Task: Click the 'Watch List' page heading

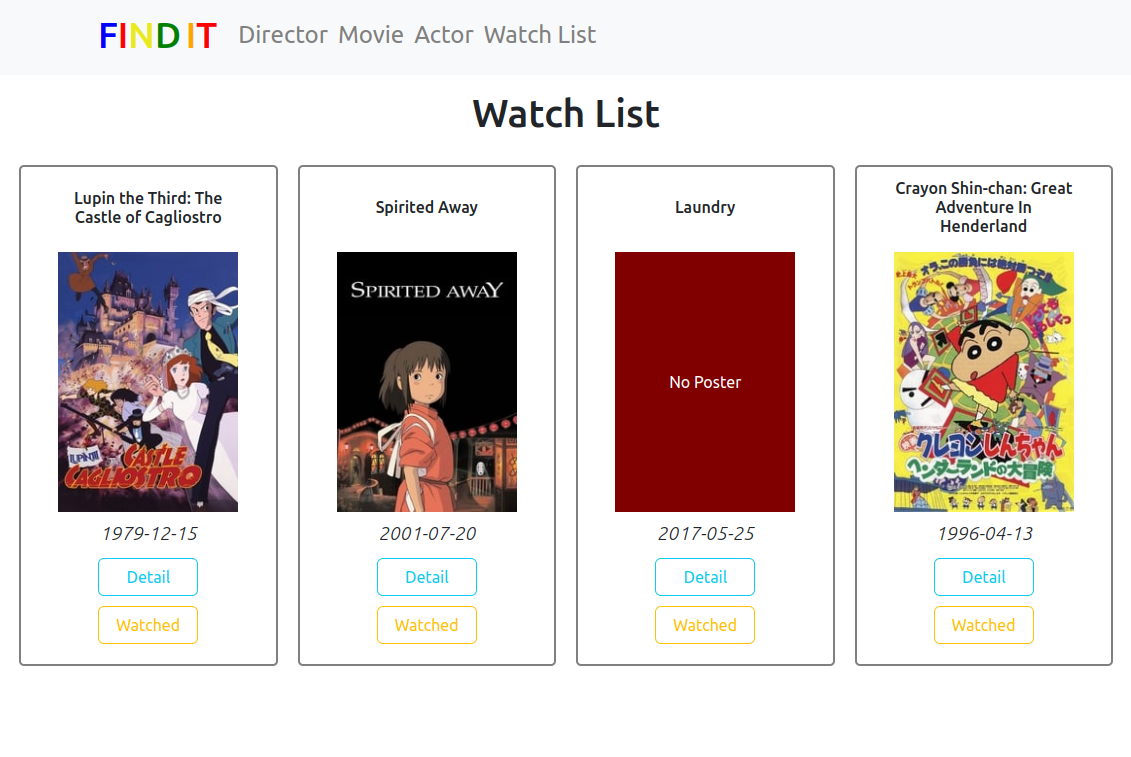Action: click(x=566, y=113)
